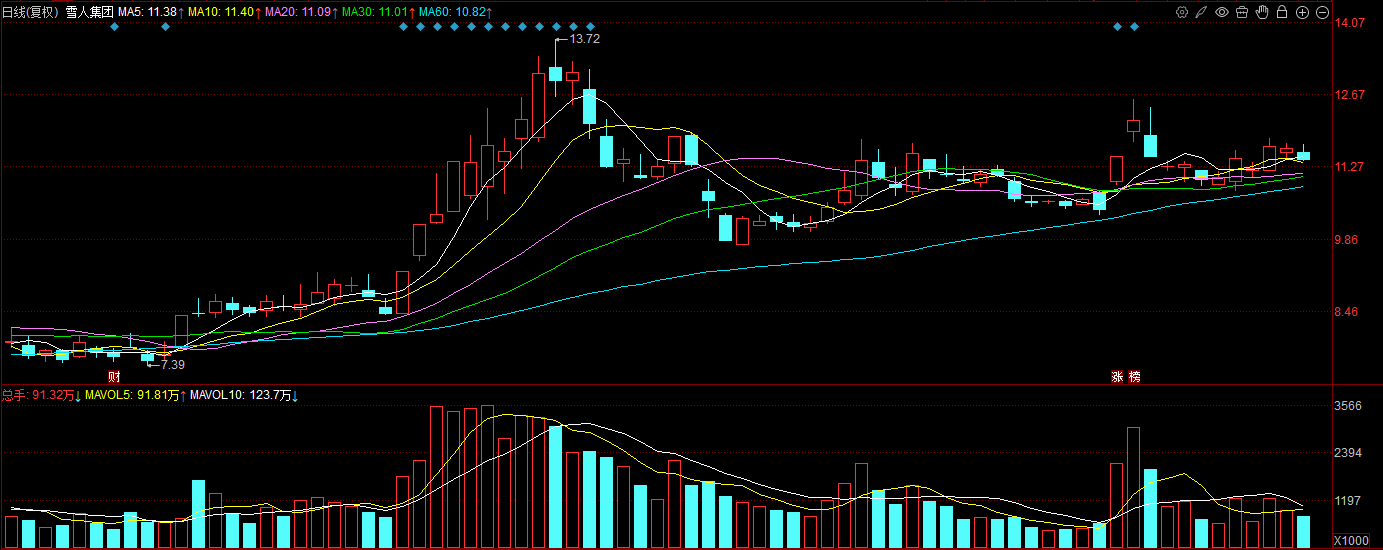Viewport: 1383px width, 550px height.
Task: Click the first blue diamond event marker
Action: pos(114,27)
